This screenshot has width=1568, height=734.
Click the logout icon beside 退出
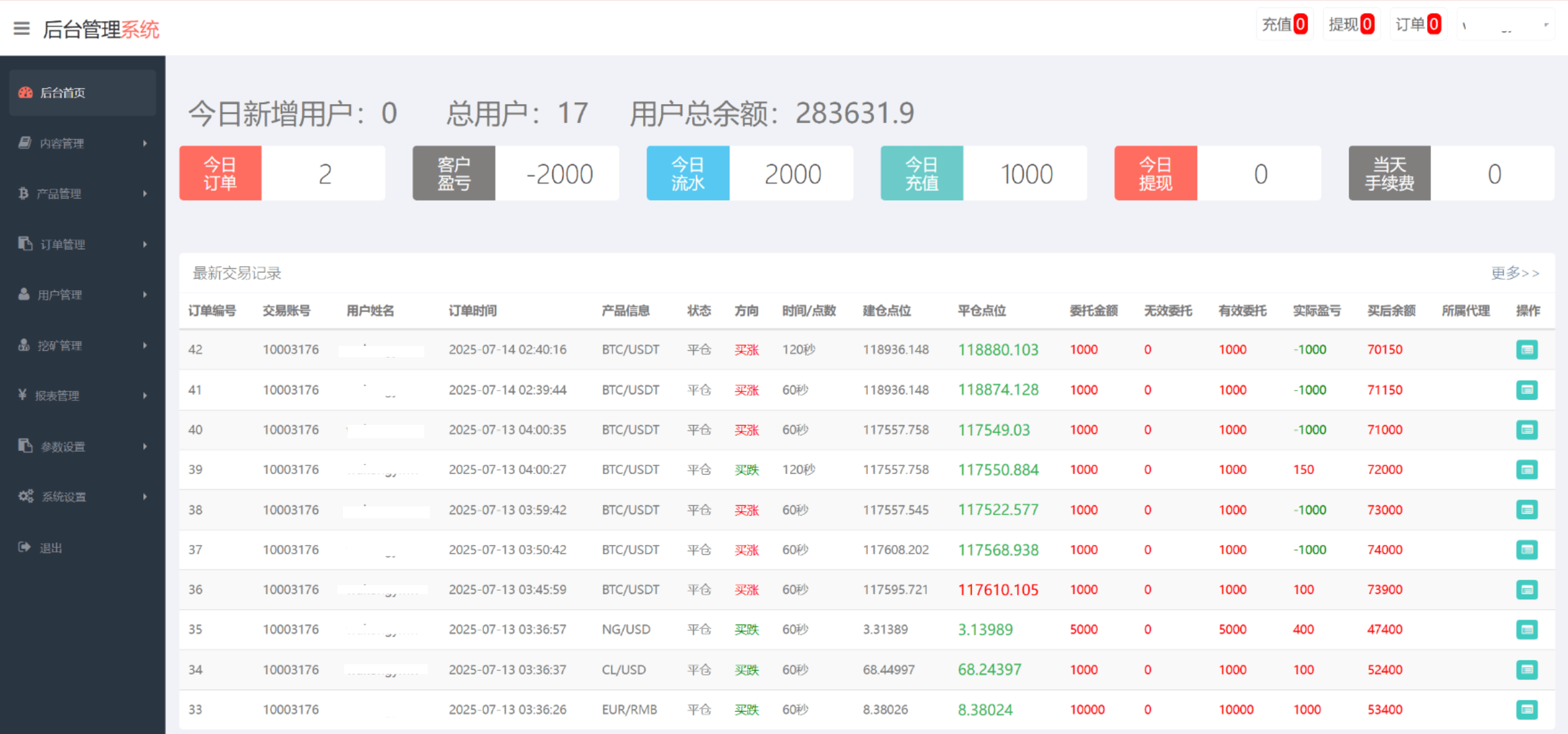24,547
